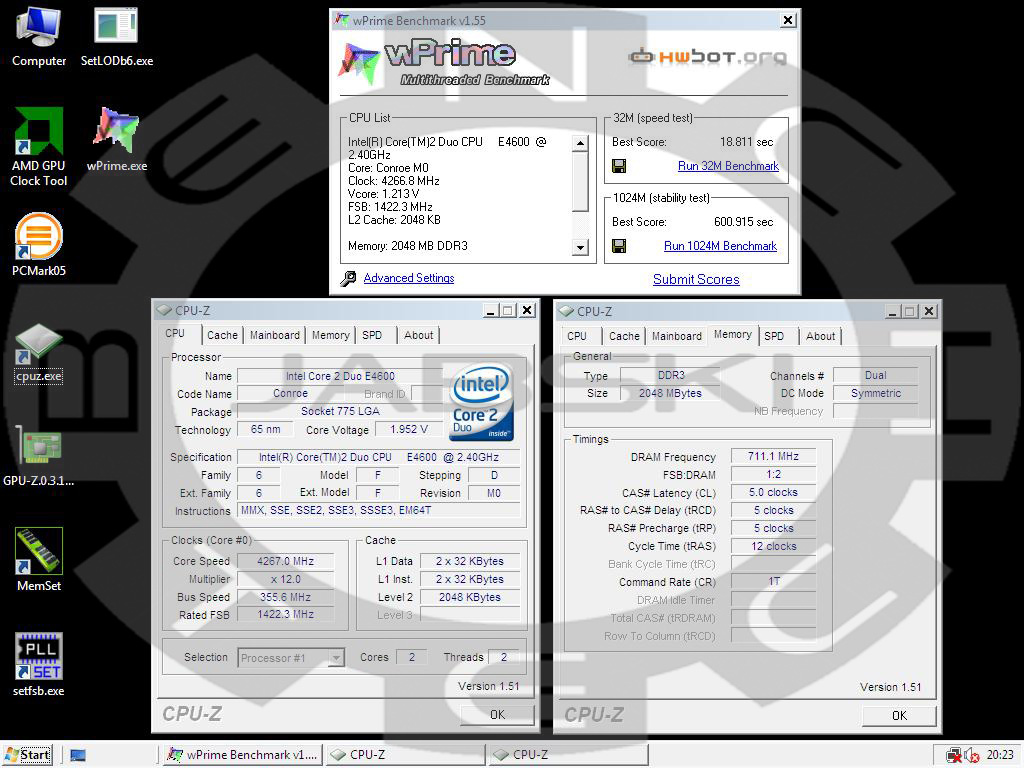Select the setfsb.exe desktop icon
Image resolution: width=1024 pixels, height=768 pixels.
[x=39, y=665]
